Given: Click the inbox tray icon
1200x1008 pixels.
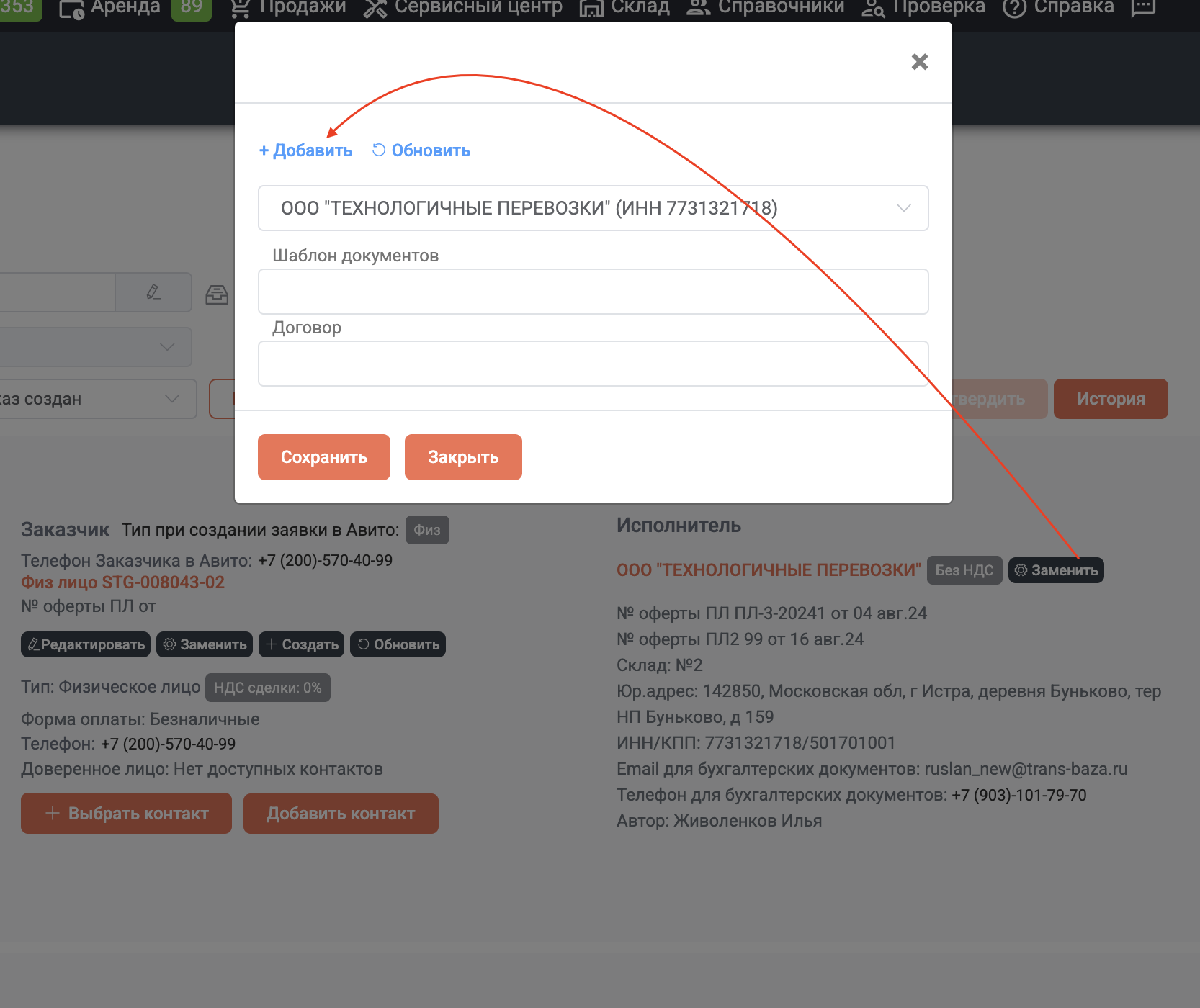Looking at the screenshot, I should click(217, 294).
